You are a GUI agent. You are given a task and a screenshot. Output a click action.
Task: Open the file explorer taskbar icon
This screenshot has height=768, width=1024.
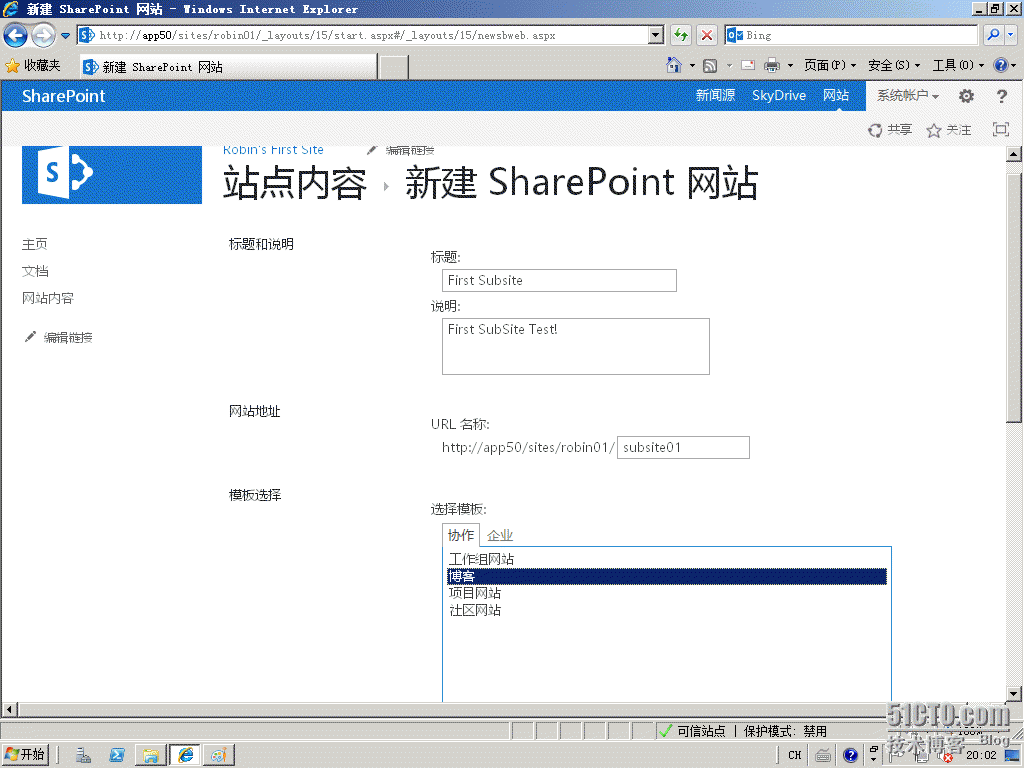pos(151,755)
